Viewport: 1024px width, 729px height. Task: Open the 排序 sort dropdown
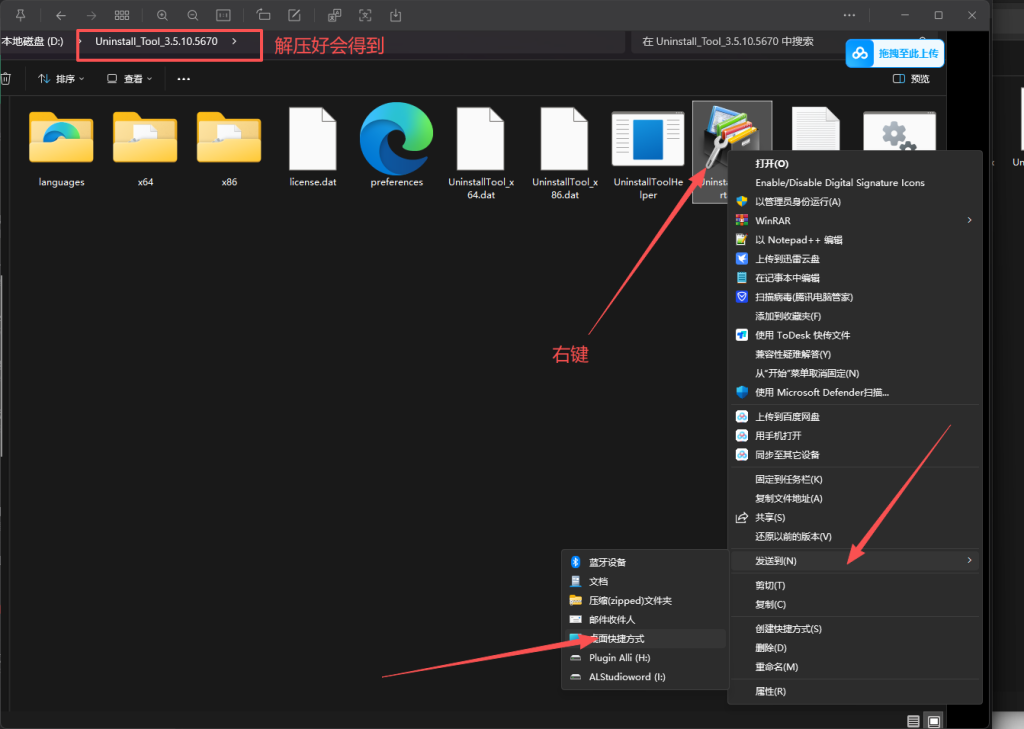click(x=61, y=78)
